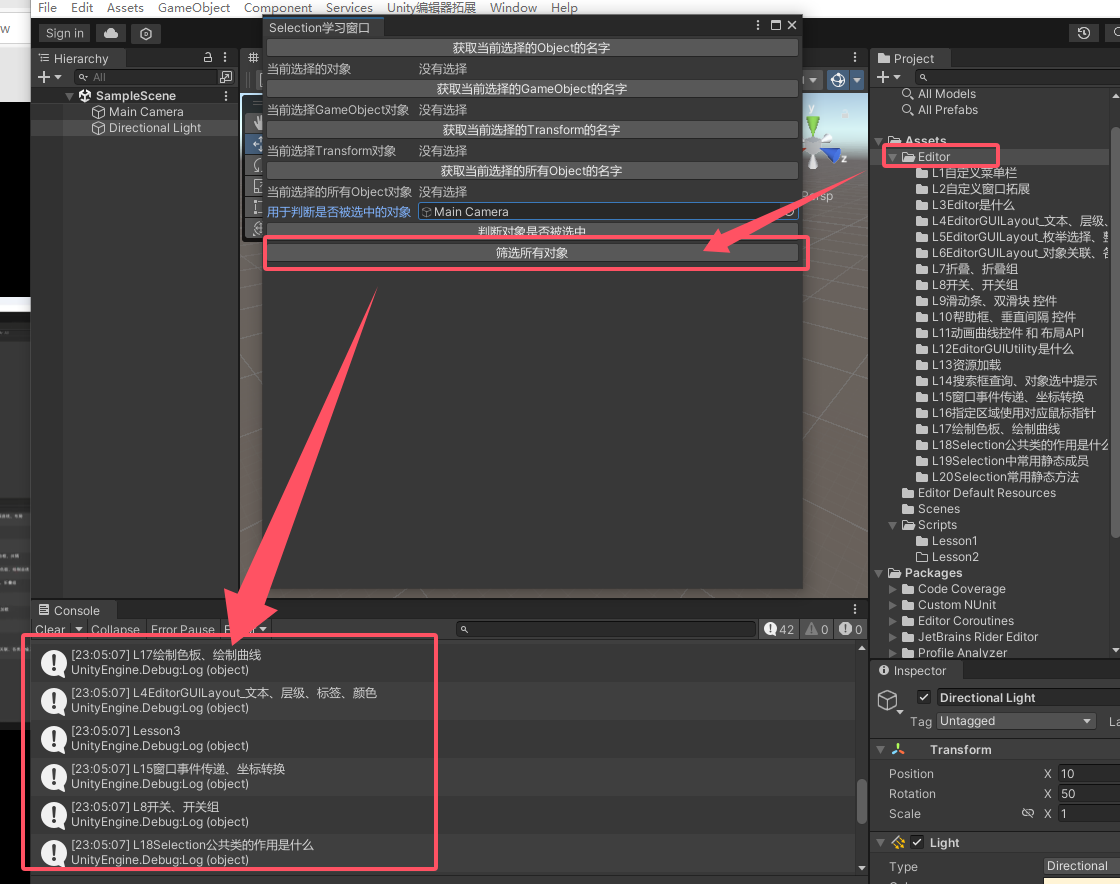
Task: Open Unity cloud collaboration via the cloud icon
Action: [111, 33]
